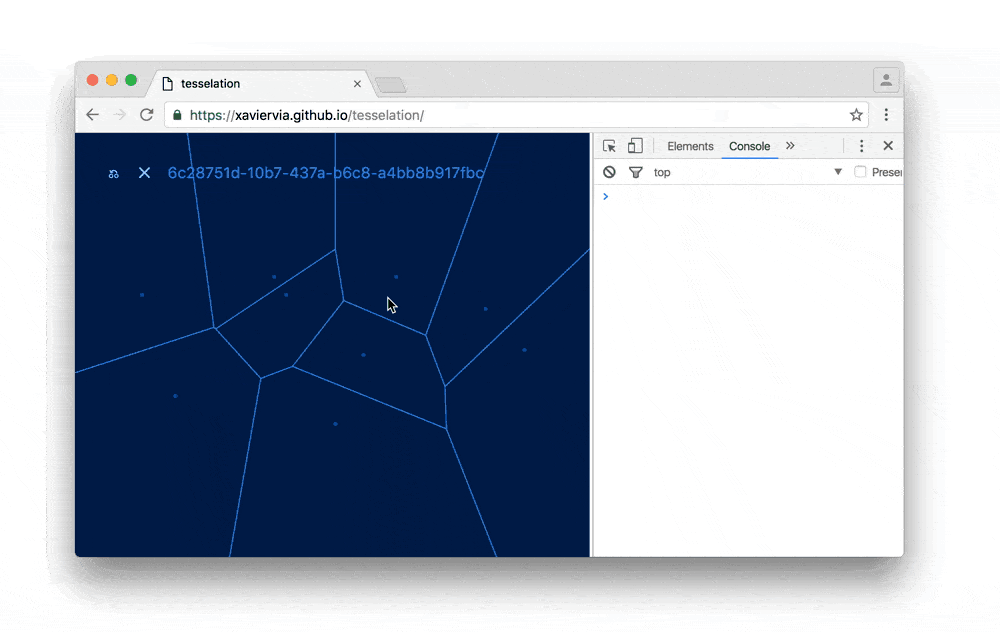Enable the Preserve log checkbox

[x=860, y=172]
